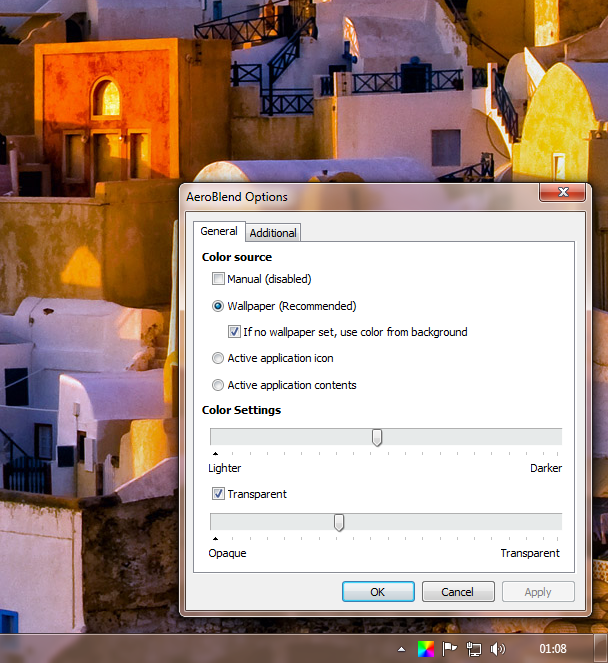Click the taskbar clock showing 01:08

pos(553,649)
